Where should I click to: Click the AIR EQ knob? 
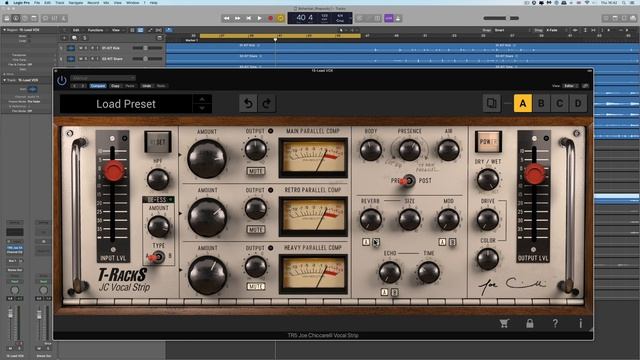tap(448, 150)
